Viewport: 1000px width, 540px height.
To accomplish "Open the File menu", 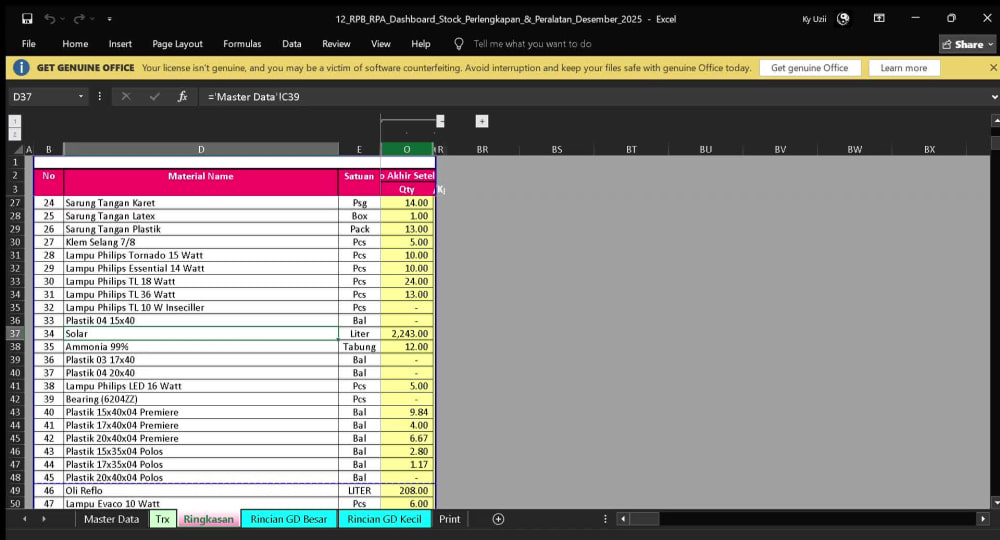I will pos(29,44).
